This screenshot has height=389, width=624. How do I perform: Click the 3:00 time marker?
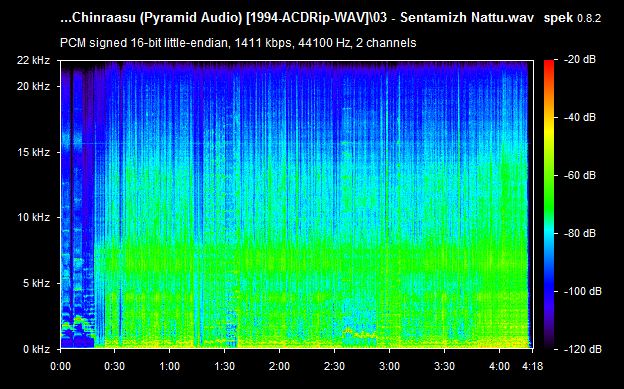click(389, 366)
